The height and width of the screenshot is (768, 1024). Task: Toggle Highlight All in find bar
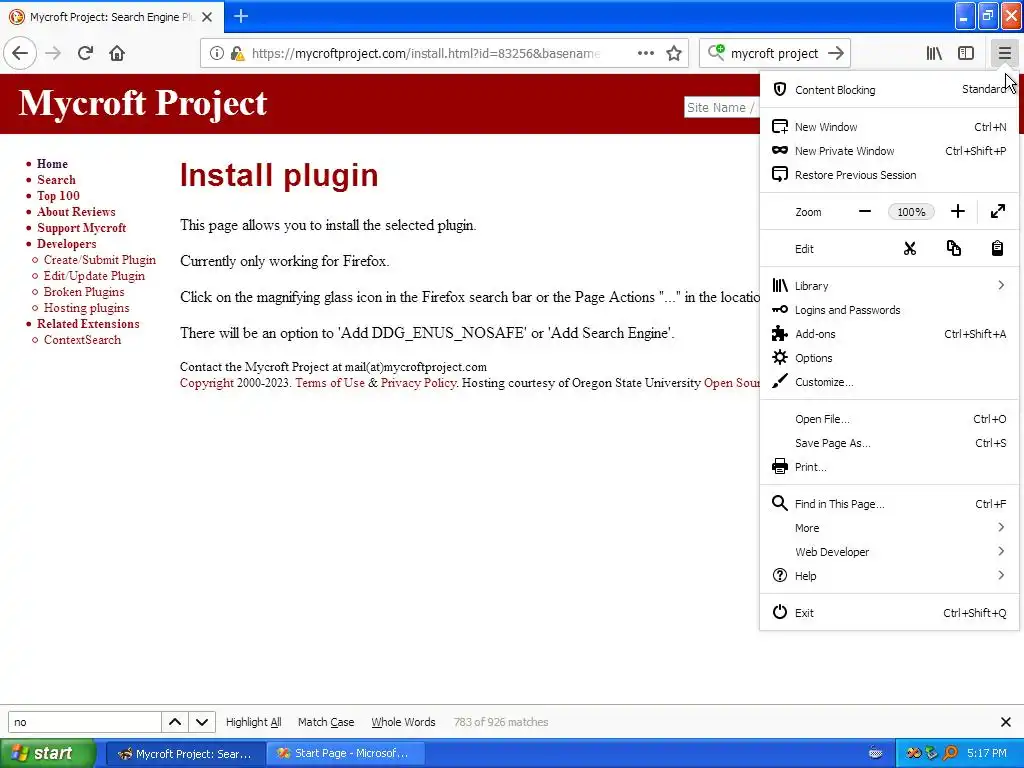click(253, 722)
